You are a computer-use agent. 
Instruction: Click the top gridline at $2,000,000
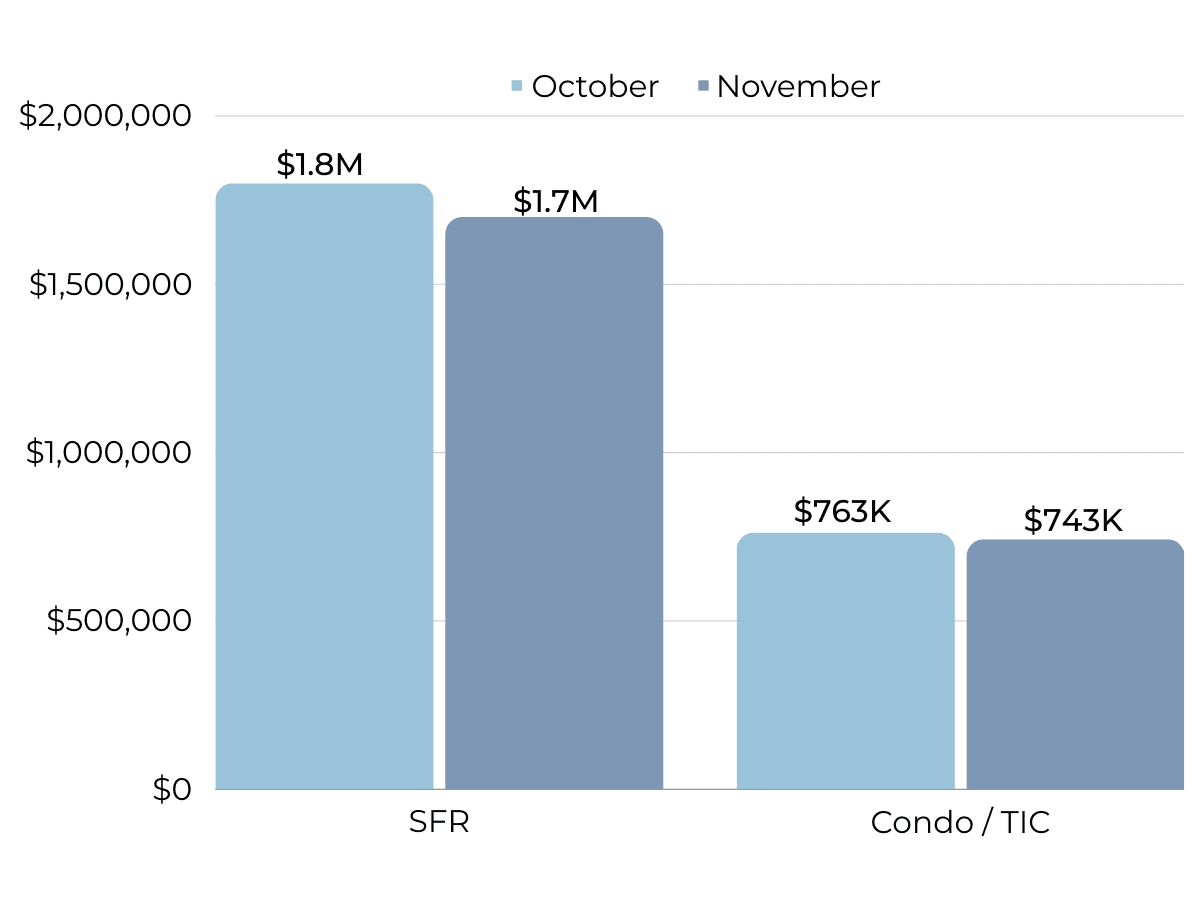[900, 116]
